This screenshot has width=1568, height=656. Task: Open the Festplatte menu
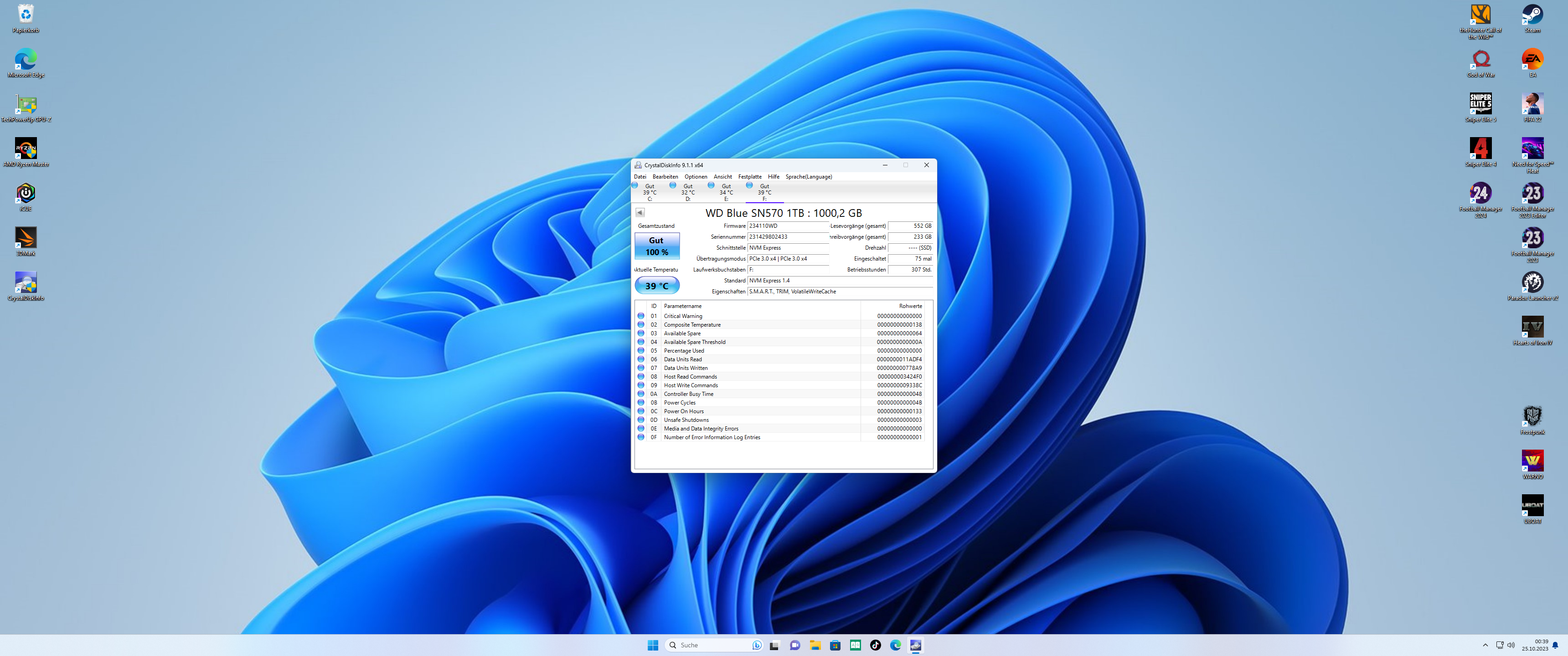point(749,176)
